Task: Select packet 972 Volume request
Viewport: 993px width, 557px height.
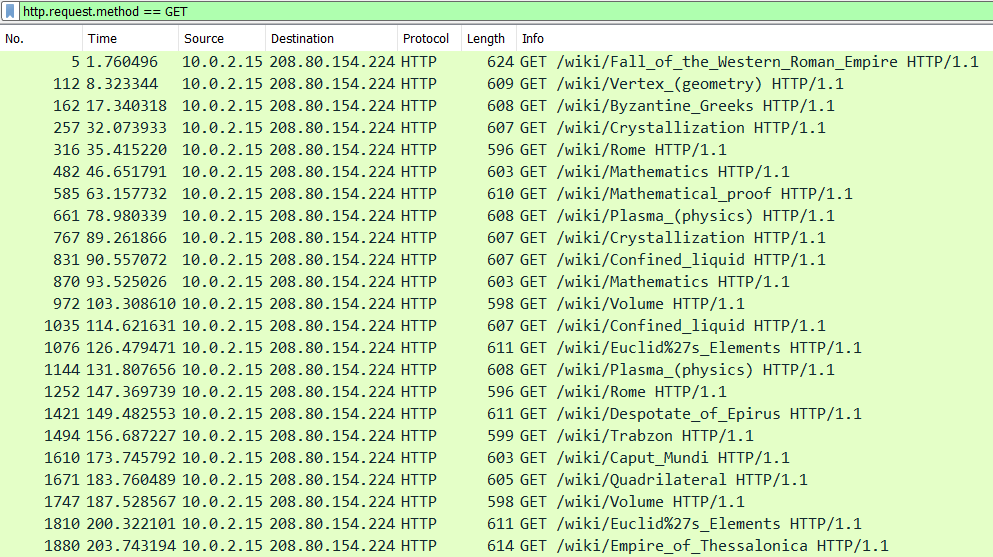Action: (496, 304)
